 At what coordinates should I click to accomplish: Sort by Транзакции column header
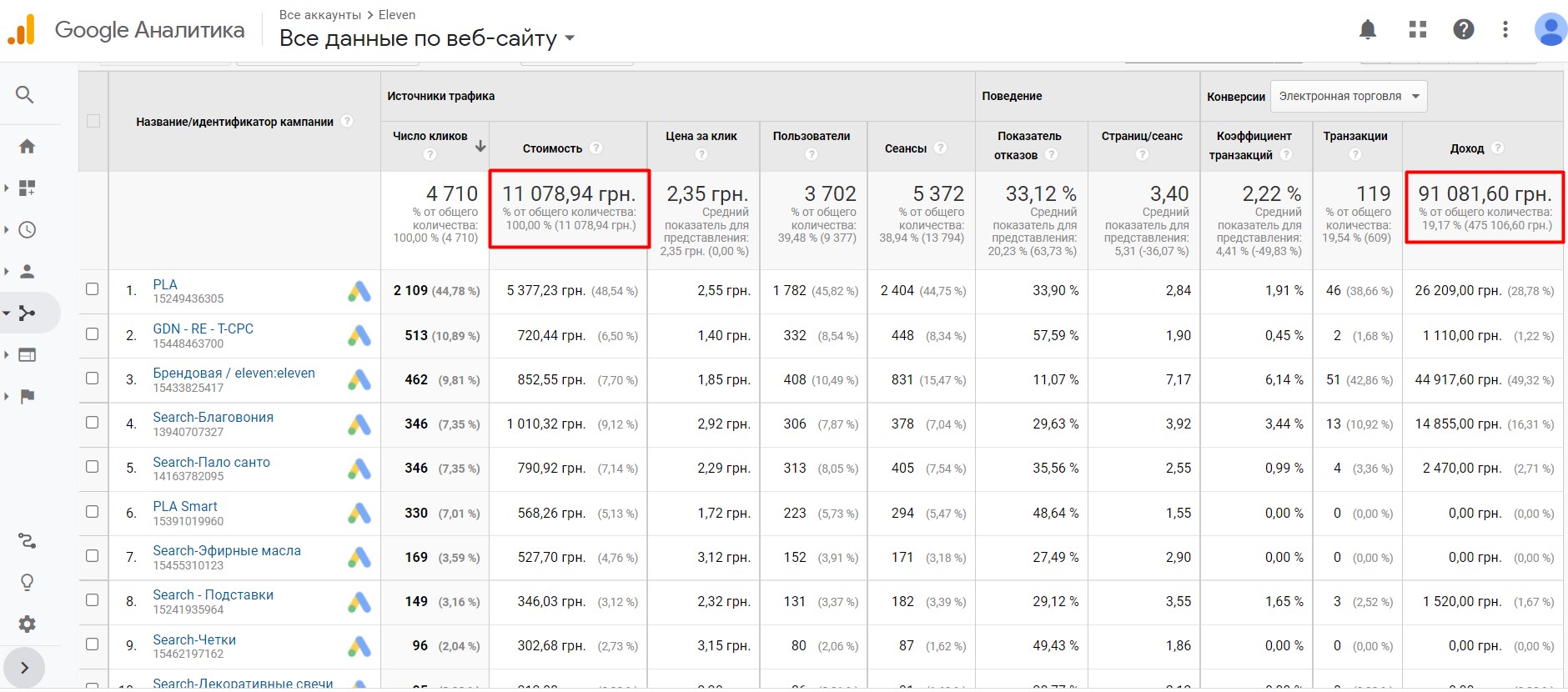pos(1355,136)
